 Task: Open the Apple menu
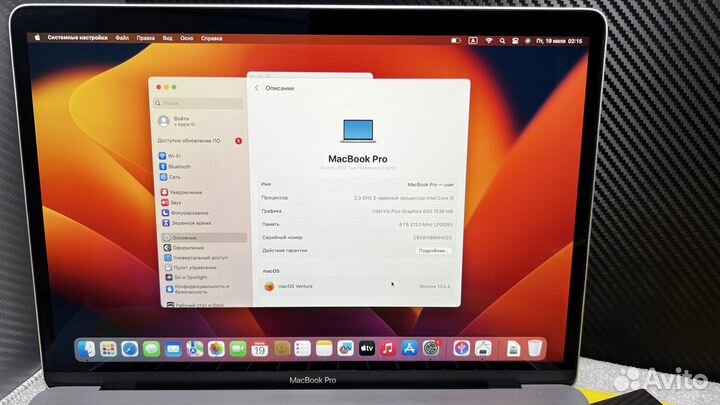click(37, 38)
